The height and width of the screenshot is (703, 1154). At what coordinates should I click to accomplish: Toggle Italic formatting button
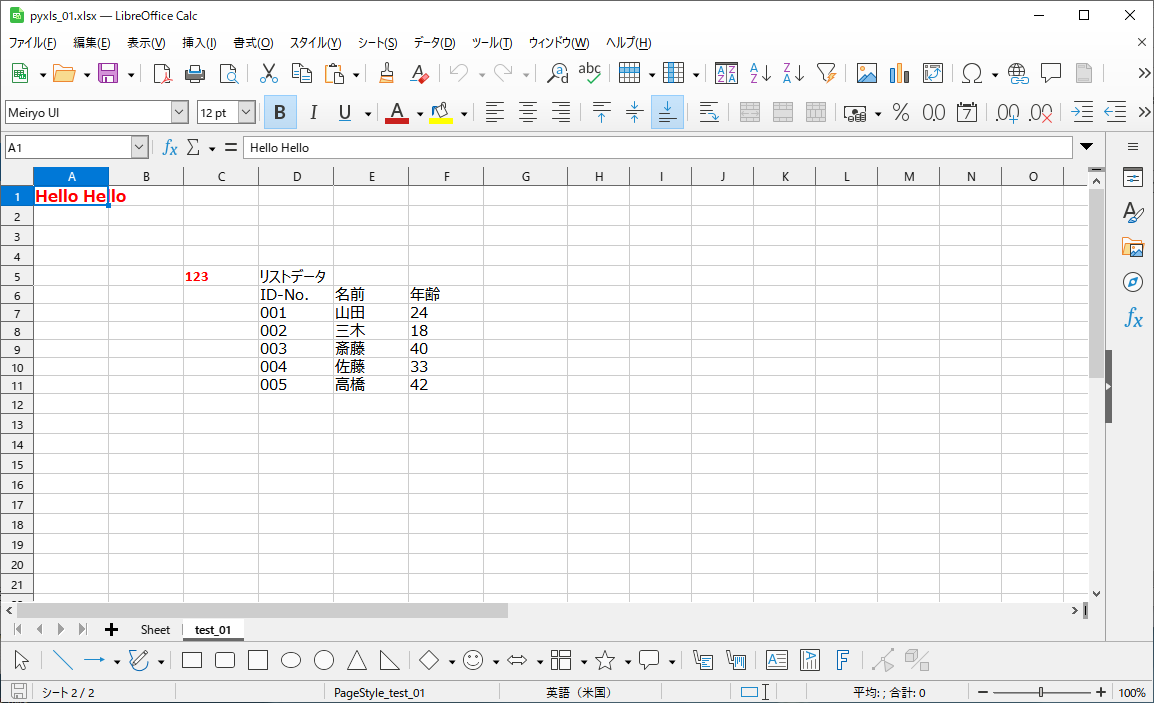click(313, 113)
